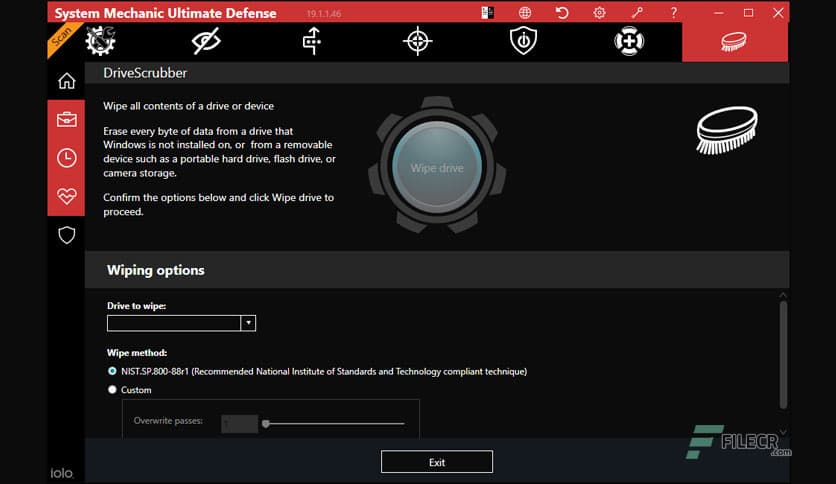Click the wiping options vertical scrollbar
This screenshot has width=836, height=484.
click(783, 355)
